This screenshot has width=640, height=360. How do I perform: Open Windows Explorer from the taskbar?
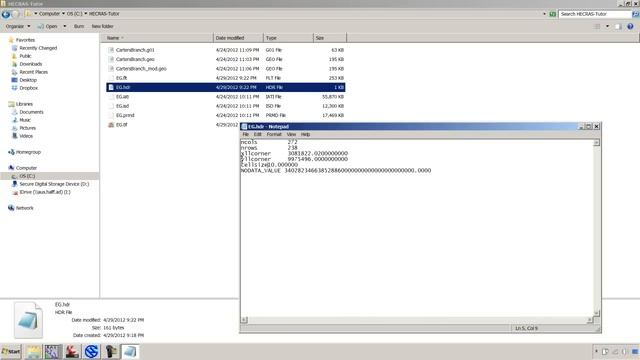(x=34, y=351)
